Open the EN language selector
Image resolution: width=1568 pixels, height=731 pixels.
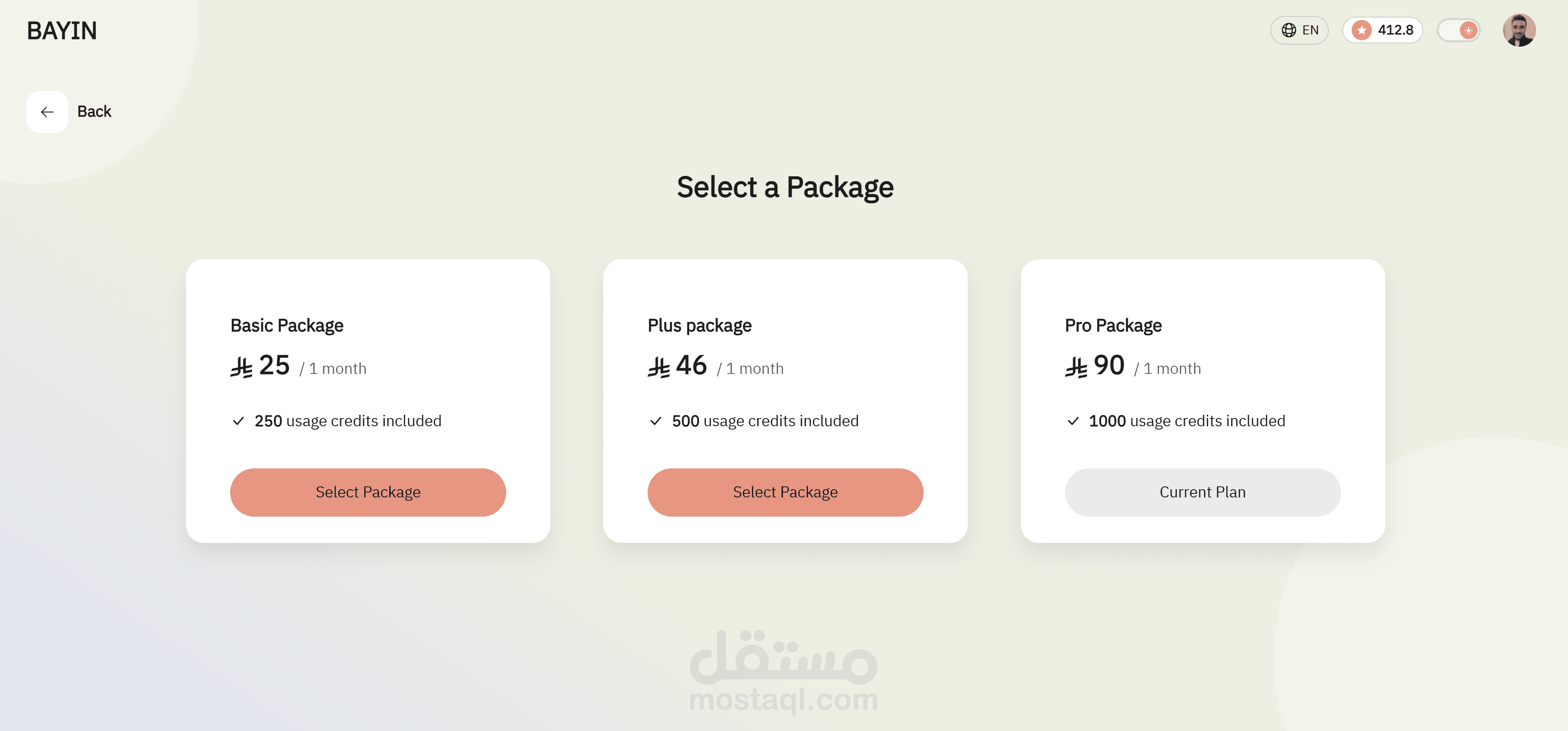click(1310, 30)
